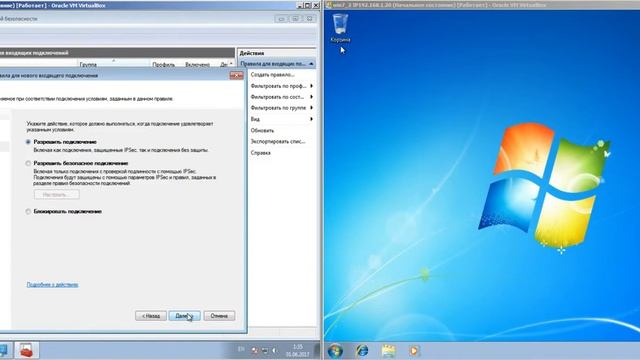Open the clock showing 1:35
The width and height of the screenshot is (640, 360).
[x=298, y=350]
